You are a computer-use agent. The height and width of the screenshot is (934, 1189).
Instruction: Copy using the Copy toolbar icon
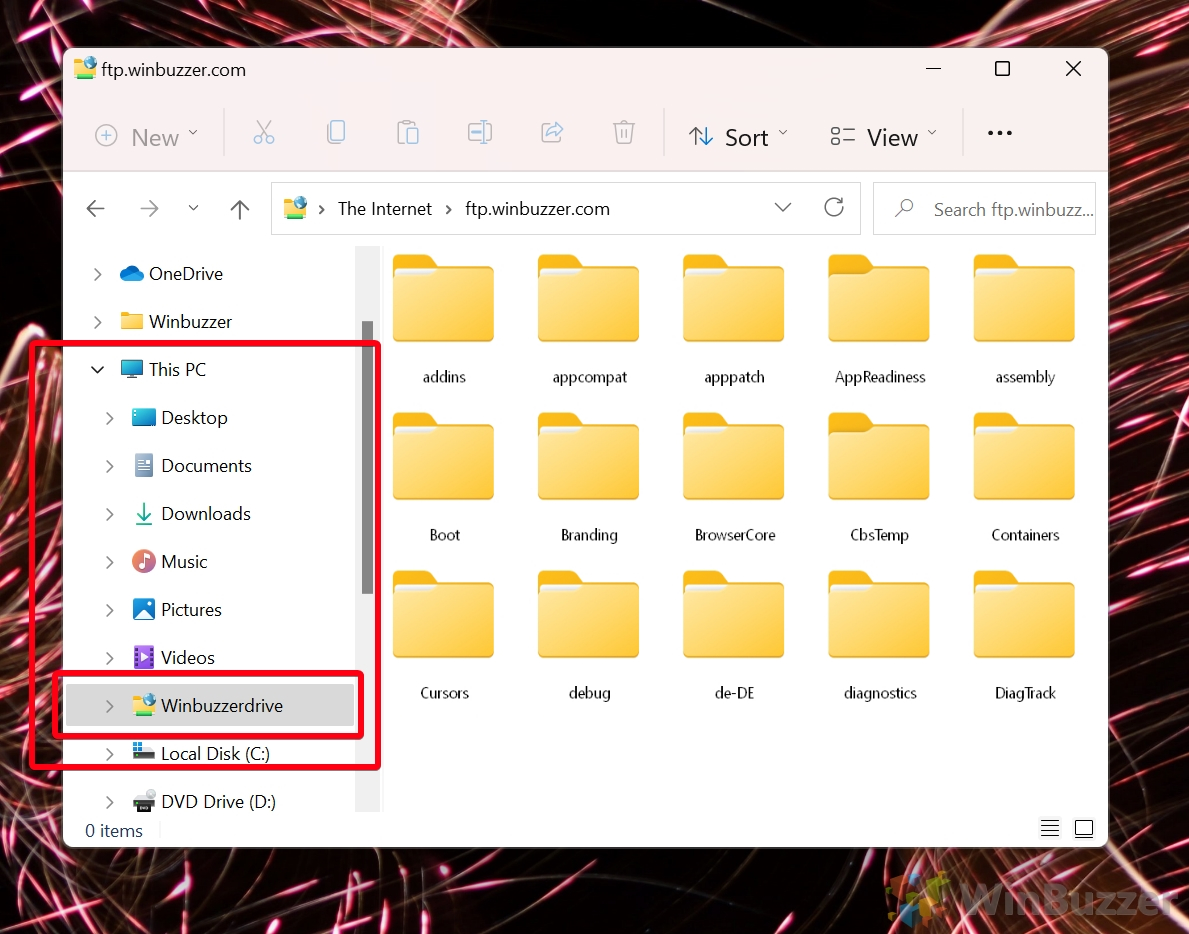click(x=336, y=132)
